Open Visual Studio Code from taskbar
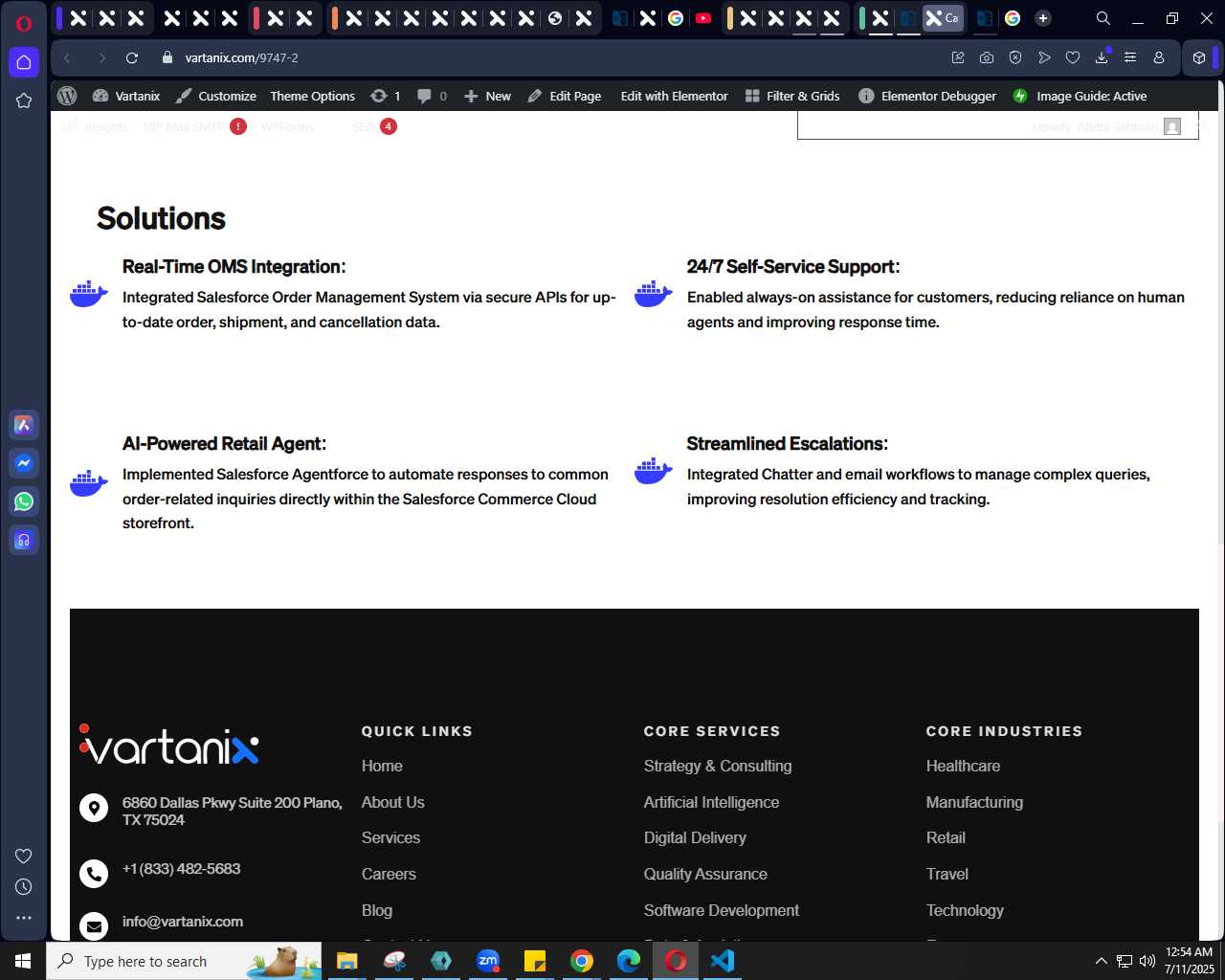The image size is (1225, 980). pyautogui.click(x=723, y=961)
